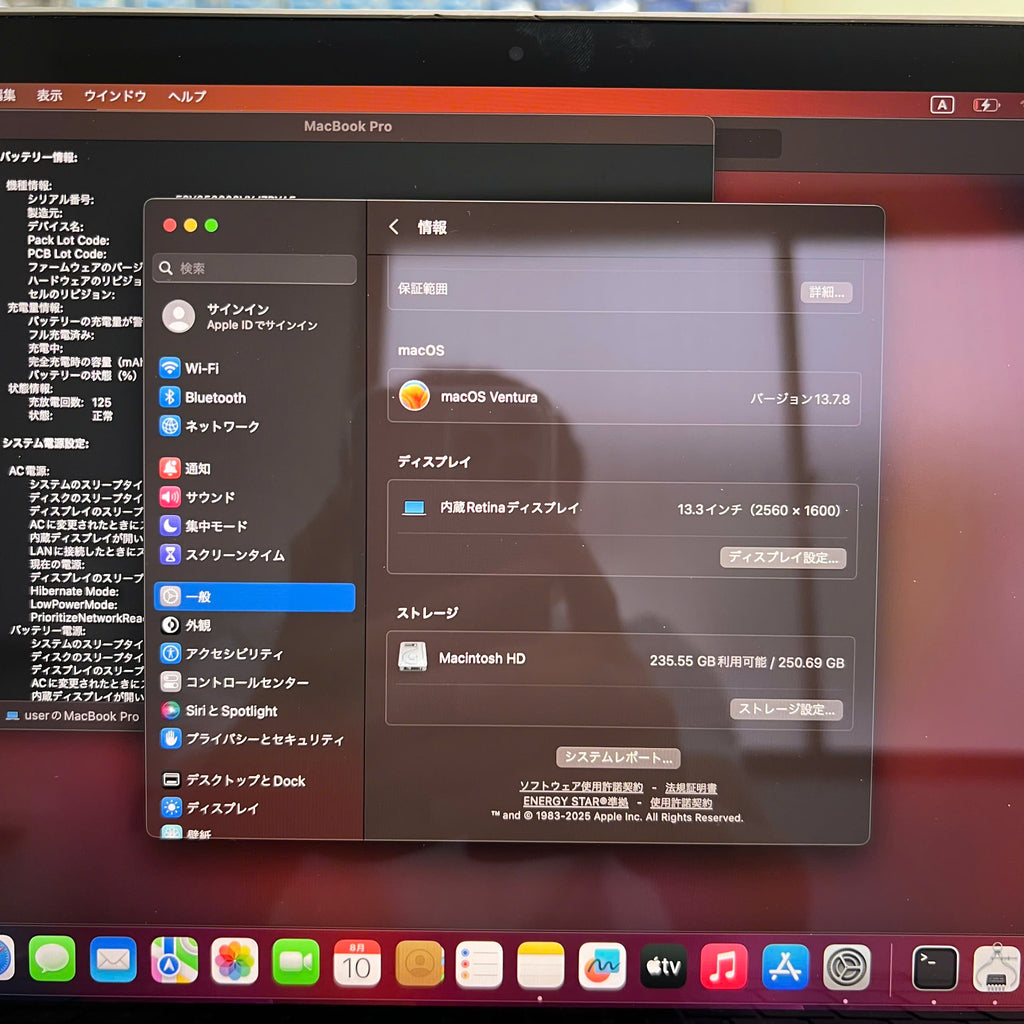The width and height of the screenshot is (1024, 1024).
Task: Open Music app in Dock
Action: pos(724,967)
